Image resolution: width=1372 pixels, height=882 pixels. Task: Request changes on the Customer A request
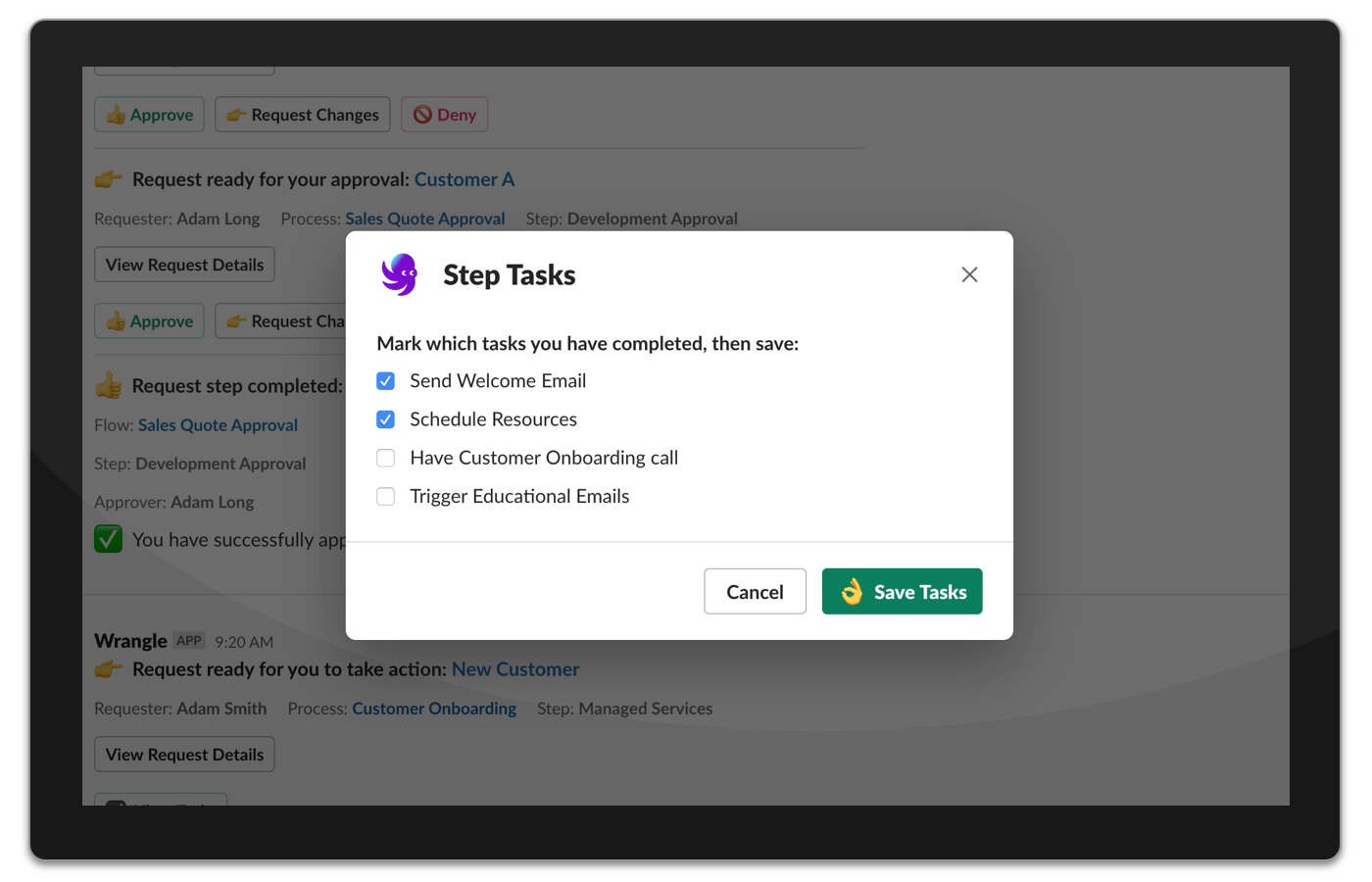click(x=281, y=321)
